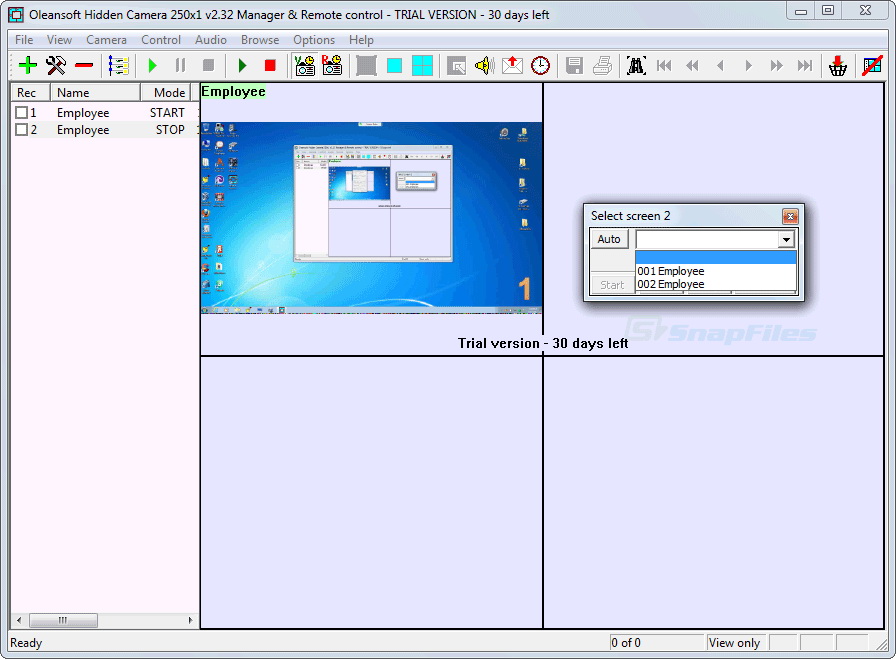Click the gray stop square icon

tap(209, 66)
